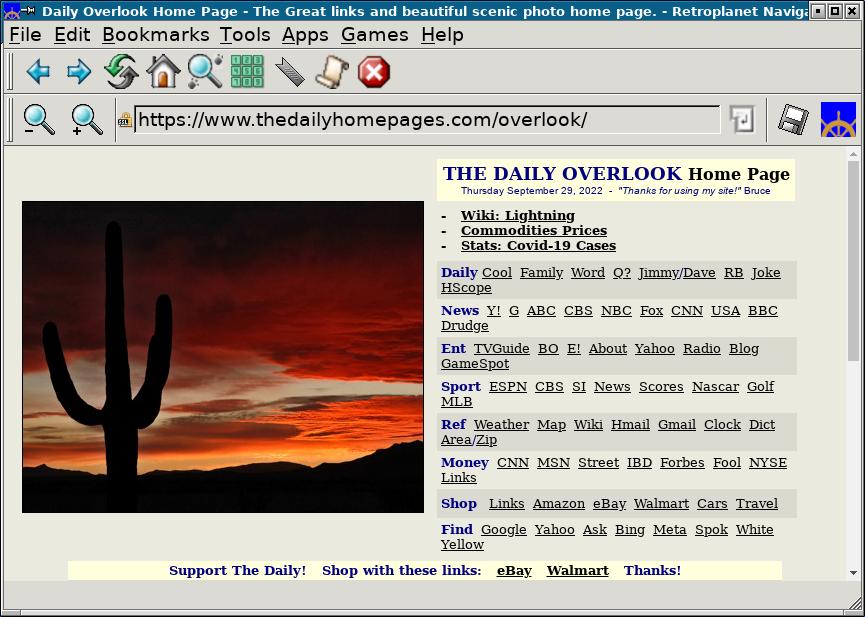865x617 pixels.
Task: Click the bold Walmart support link
Action: [577, 571]
